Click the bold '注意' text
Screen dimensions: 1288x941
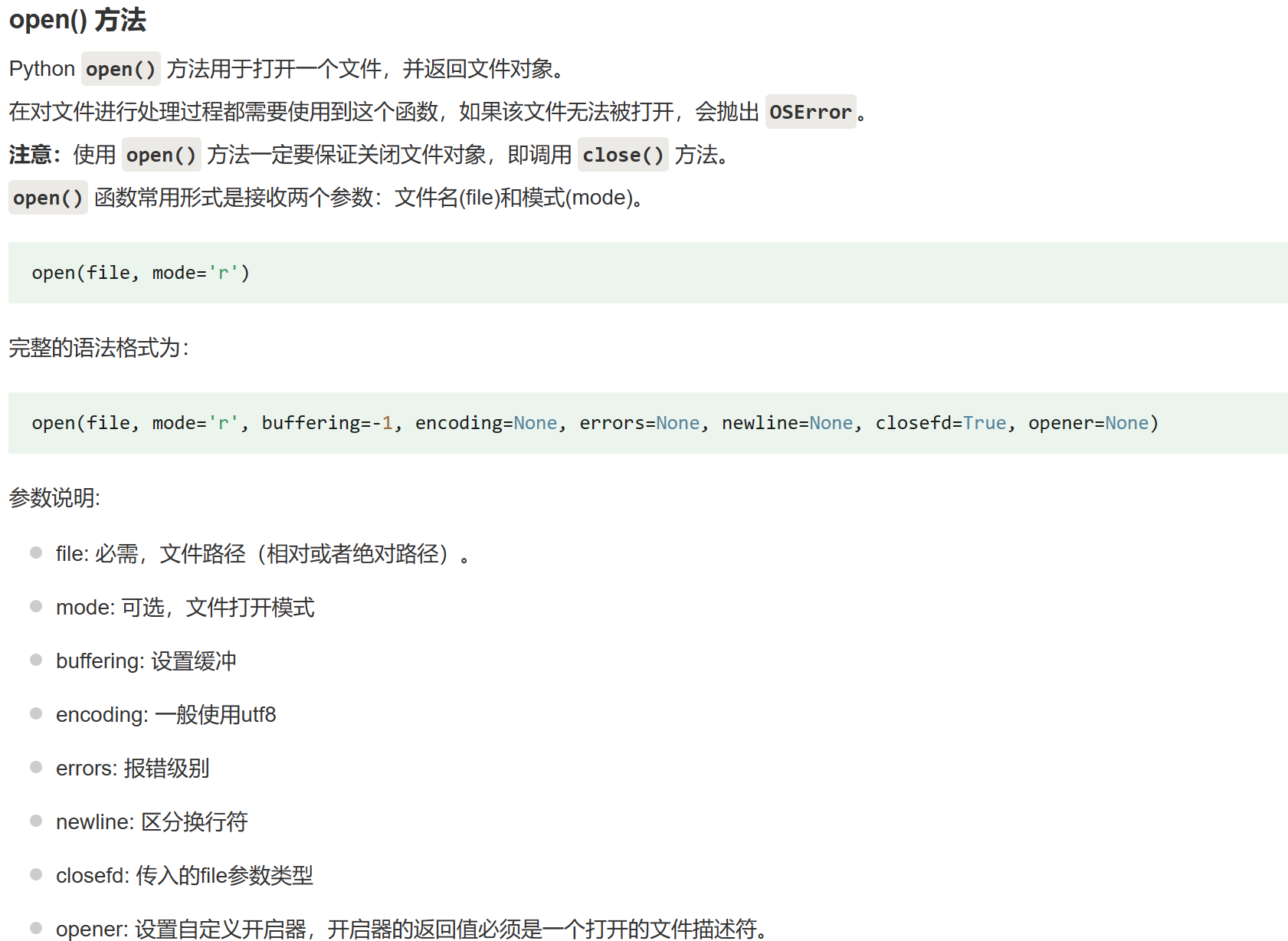pos(30,155)
